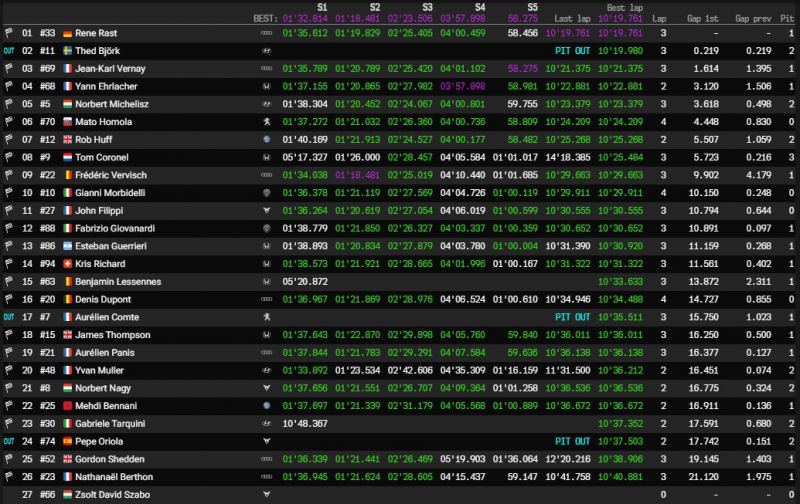Viewport: 800px width, 504px height.
Task: Click the Argentine flag by Esteban Guerrieri
Action: pos(67,246)
